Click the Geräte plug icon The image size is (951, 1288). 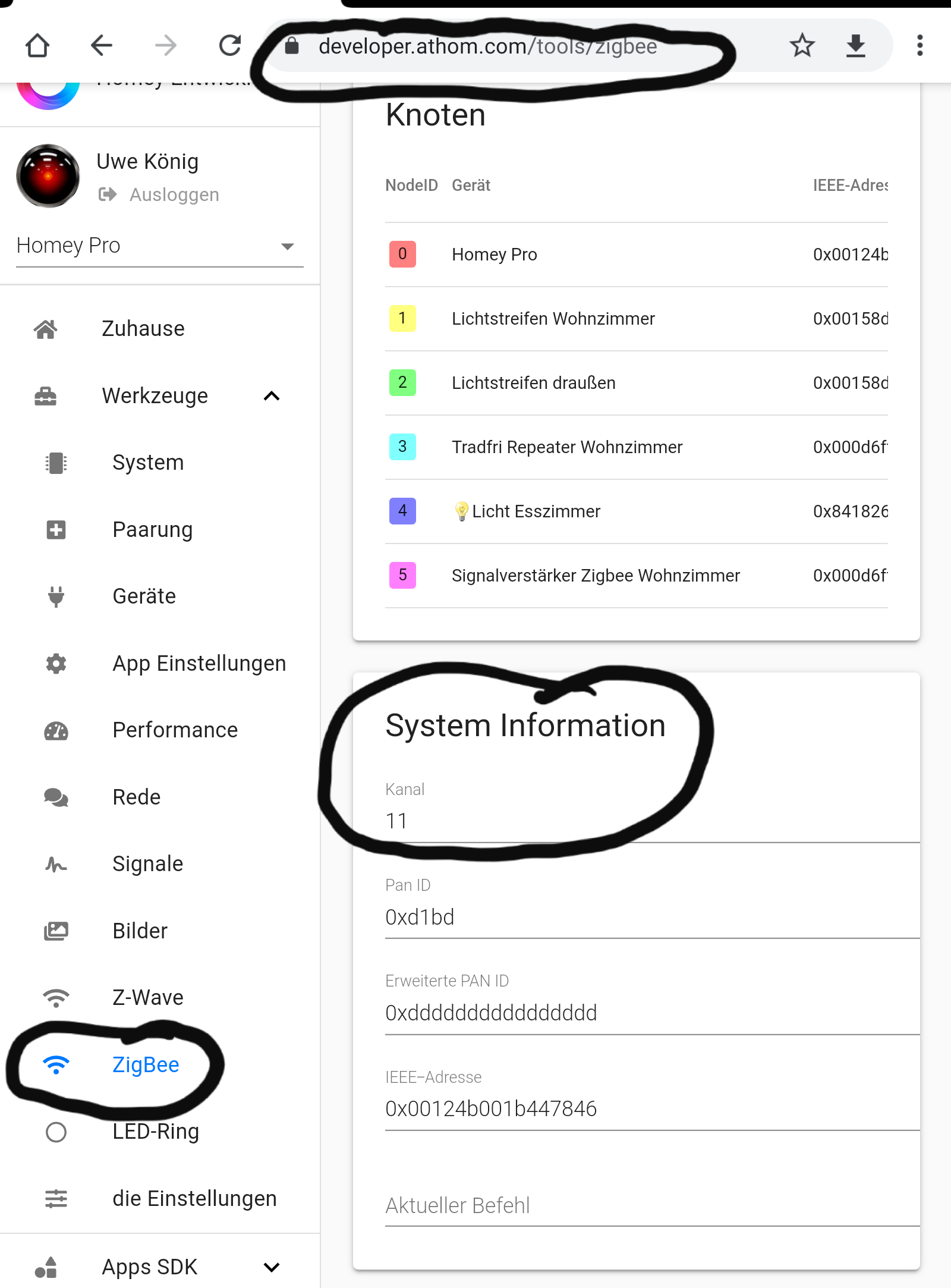[56, 596]
